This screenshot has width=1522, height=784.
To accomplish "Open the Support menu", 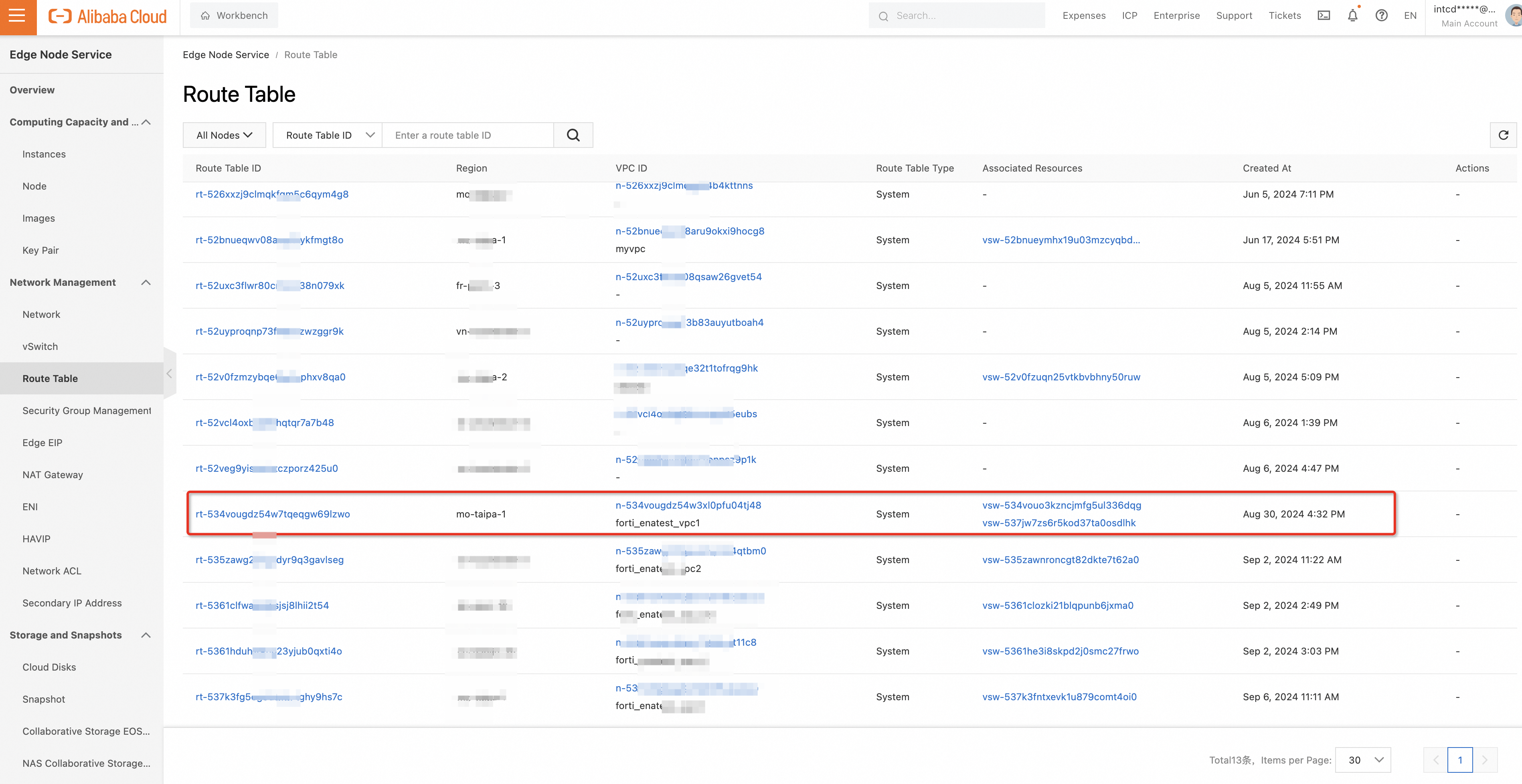I will (x=1234, y=16).
